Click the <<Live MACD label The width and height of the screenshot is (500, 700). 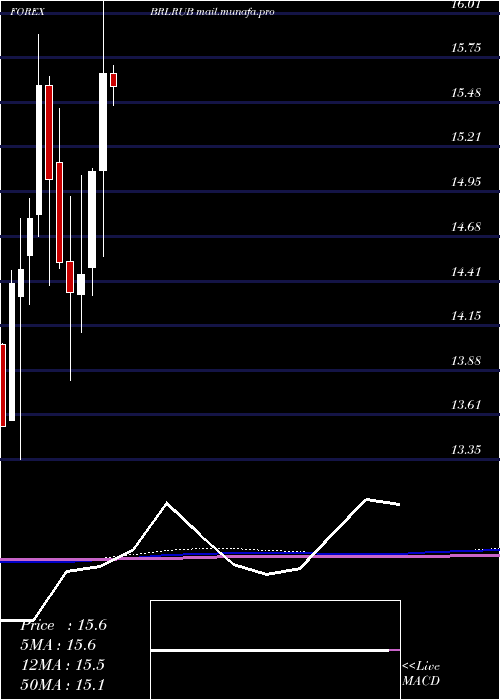pos(421,674)
